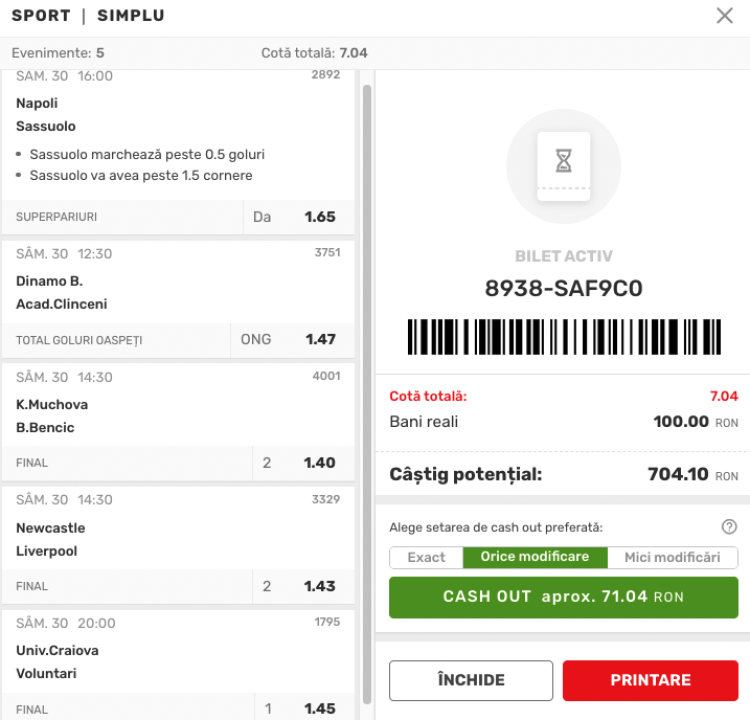This screenshot has width=750, height=720.
Task: Click the cash out help question icon
Action: click(x=729, y=527)
